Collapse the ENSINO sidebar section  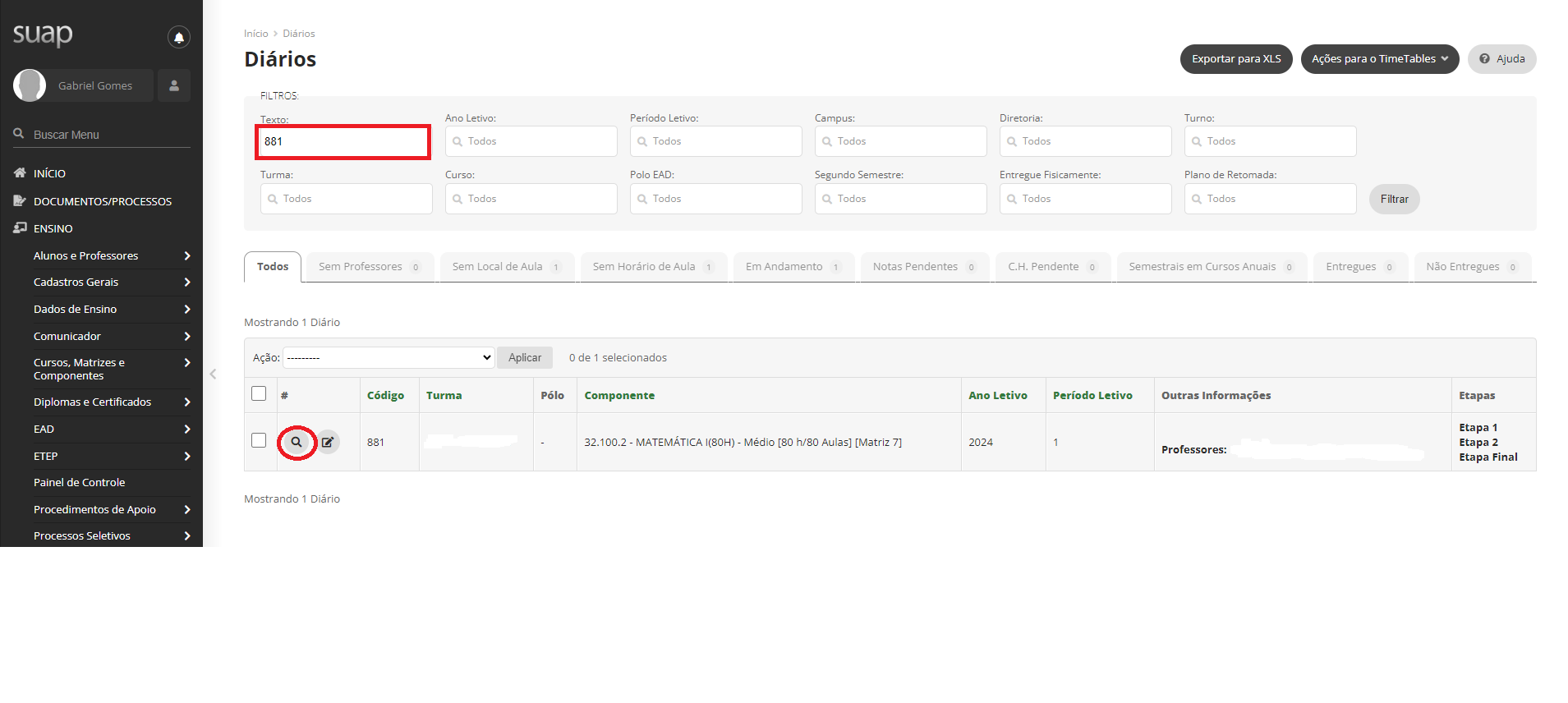pos(53,228)
